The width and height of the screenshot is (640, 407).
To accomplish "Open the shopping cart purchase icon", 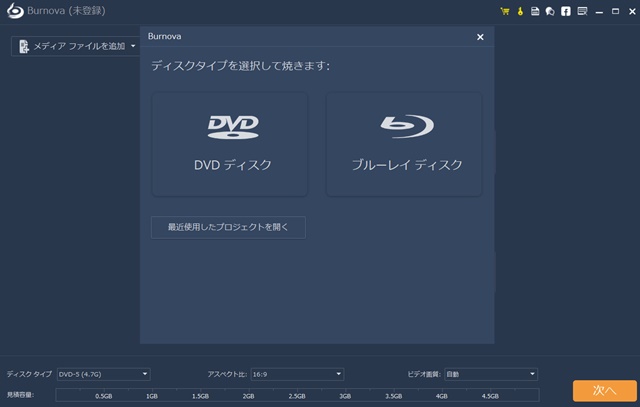I will click(x=505, y=11).
